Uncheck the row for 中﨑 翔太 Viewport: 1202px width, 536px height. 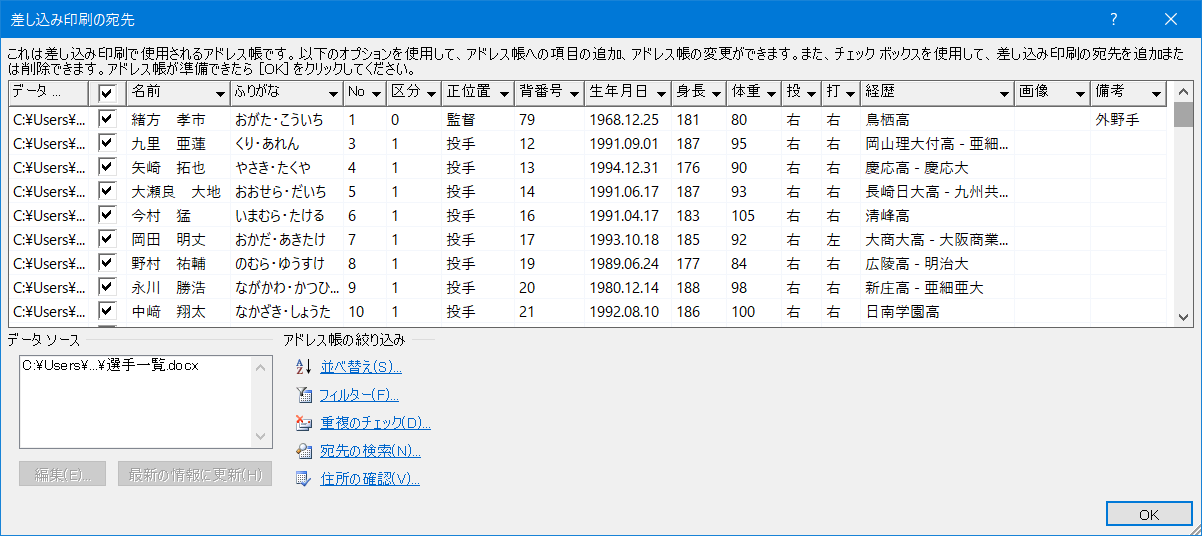[107, 311]
